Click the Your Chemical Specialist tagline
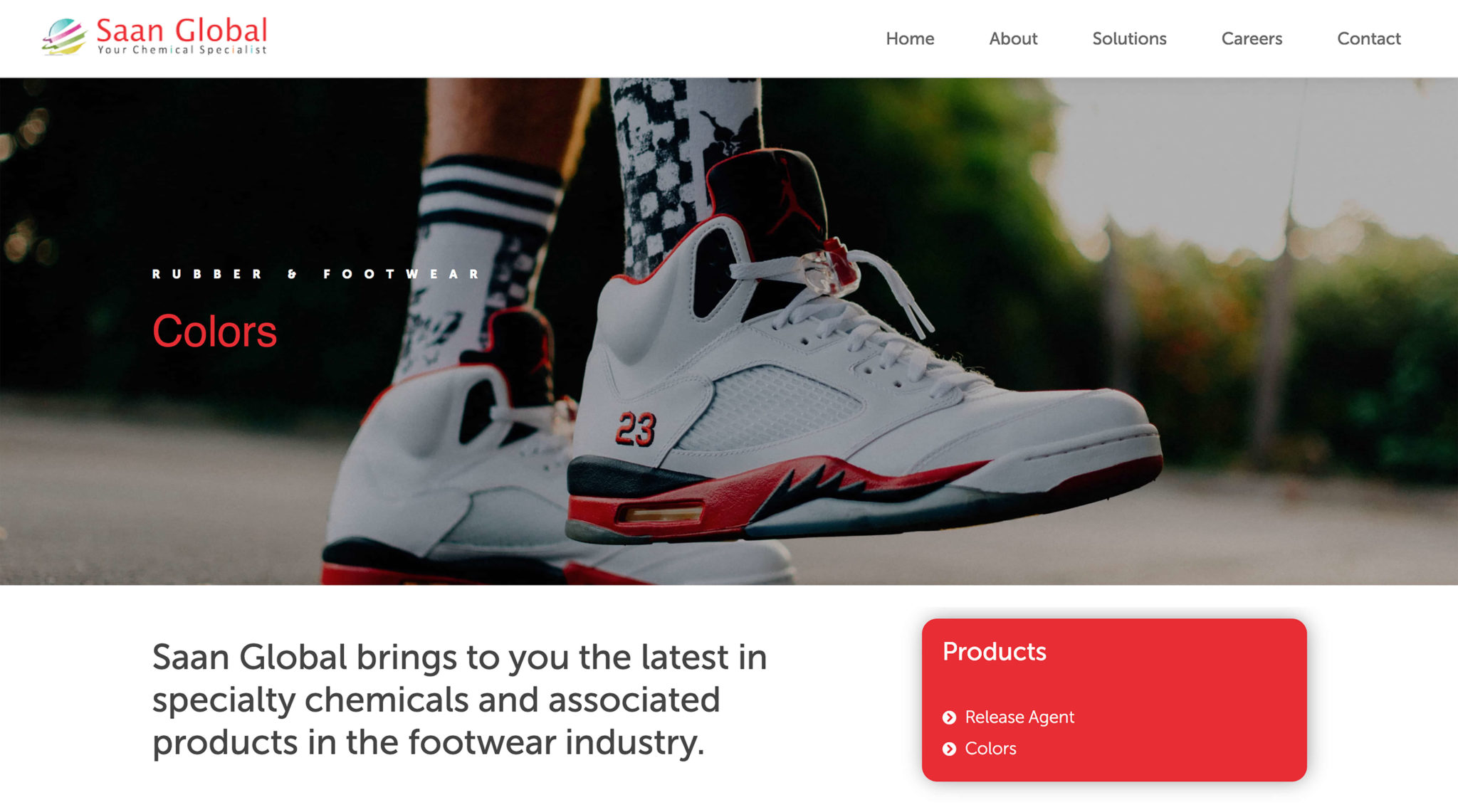This screenshot has width=1458, height=812. pos(182,50)
